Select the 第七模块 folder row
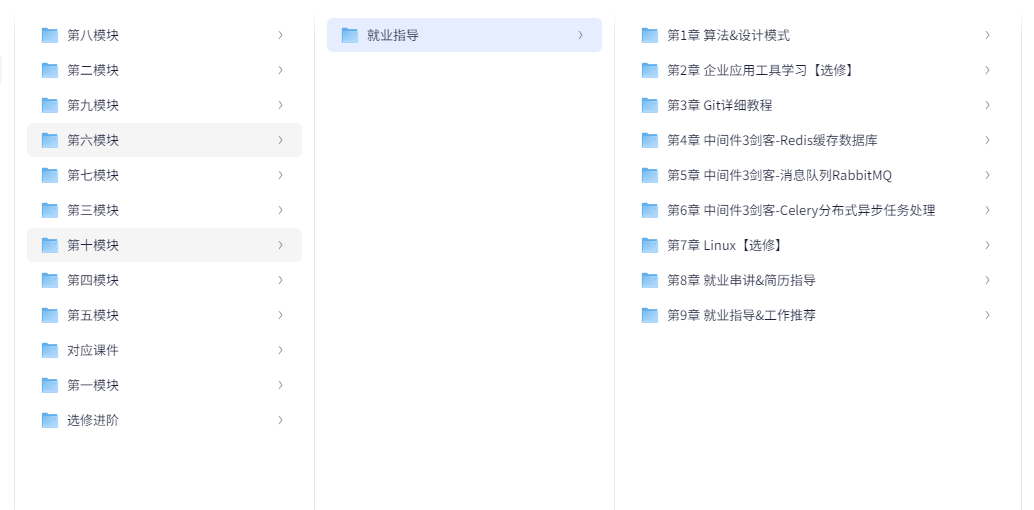The height and width of the screenshot is (510, 1034). 93,175
